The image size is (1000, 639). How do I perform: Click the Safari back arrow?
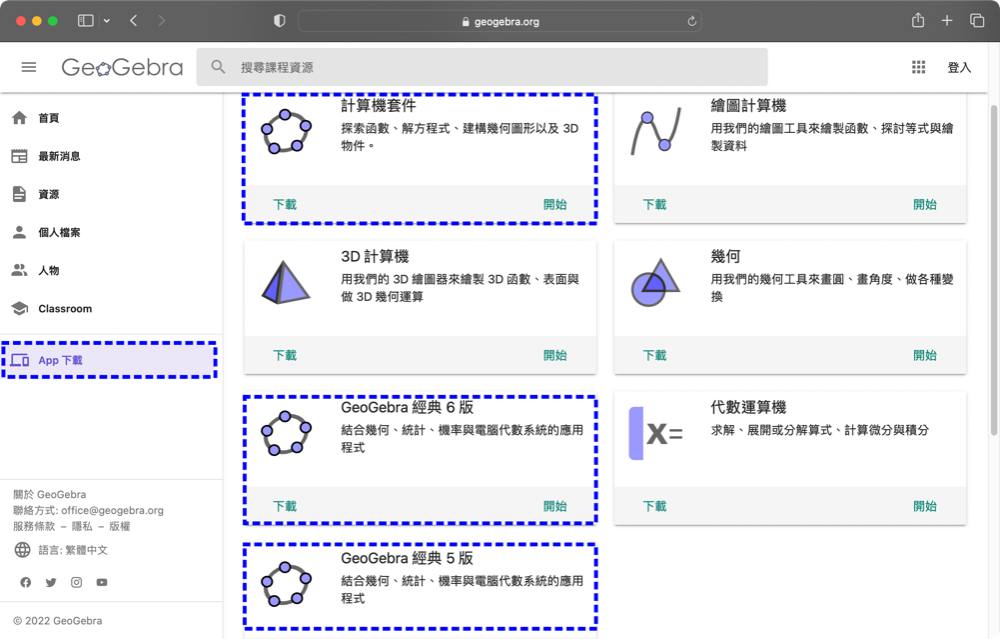(133, 21)
